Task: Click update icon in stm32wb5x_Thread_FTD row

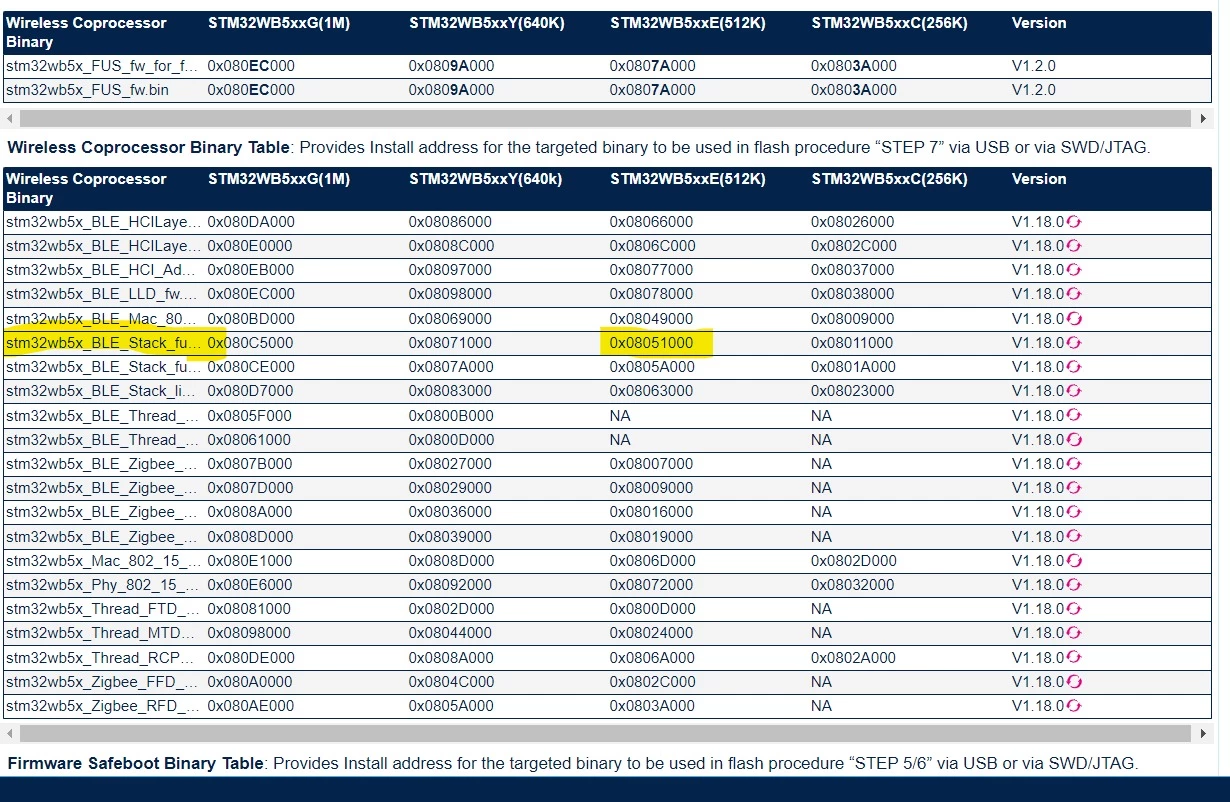Action: [1074, 609]
